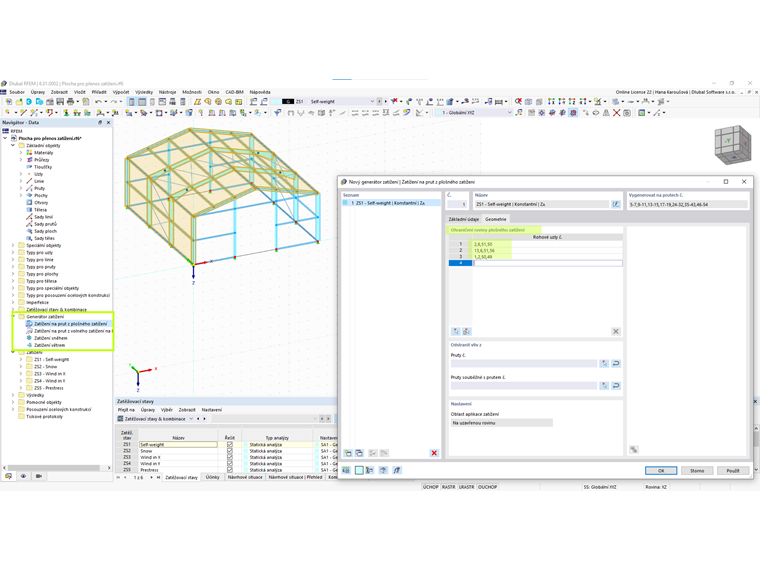Click the Storno button
The image size is (760, 570).
697,471
